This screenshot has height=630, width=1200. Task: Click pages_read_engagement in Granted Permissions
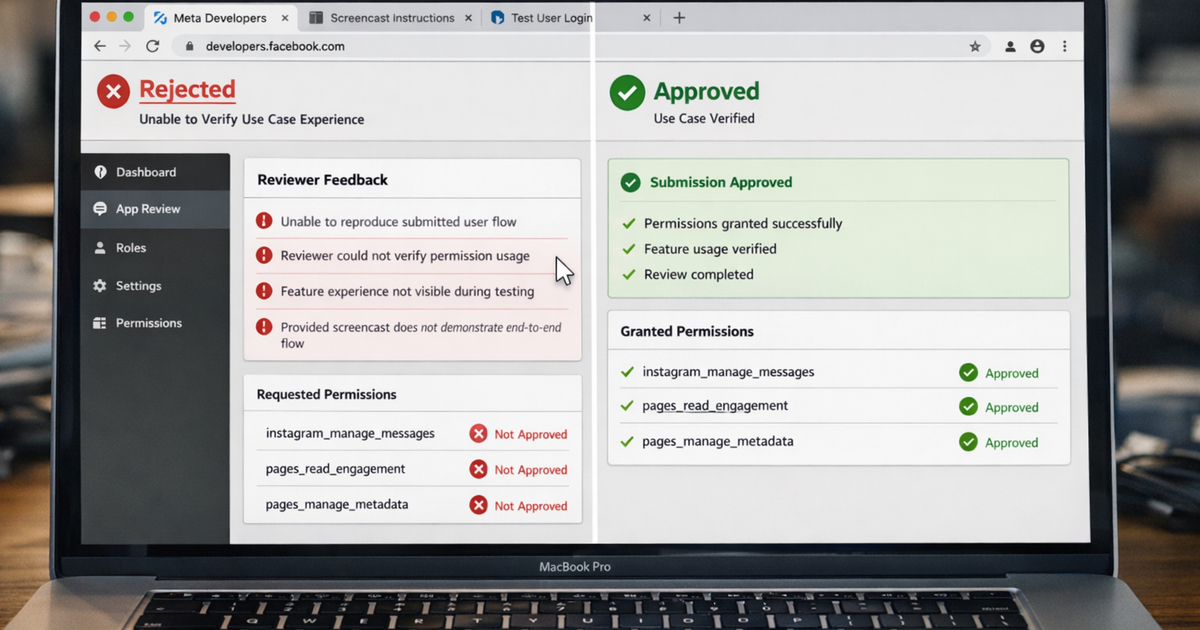pyautogui.click(x=715, y=406)
